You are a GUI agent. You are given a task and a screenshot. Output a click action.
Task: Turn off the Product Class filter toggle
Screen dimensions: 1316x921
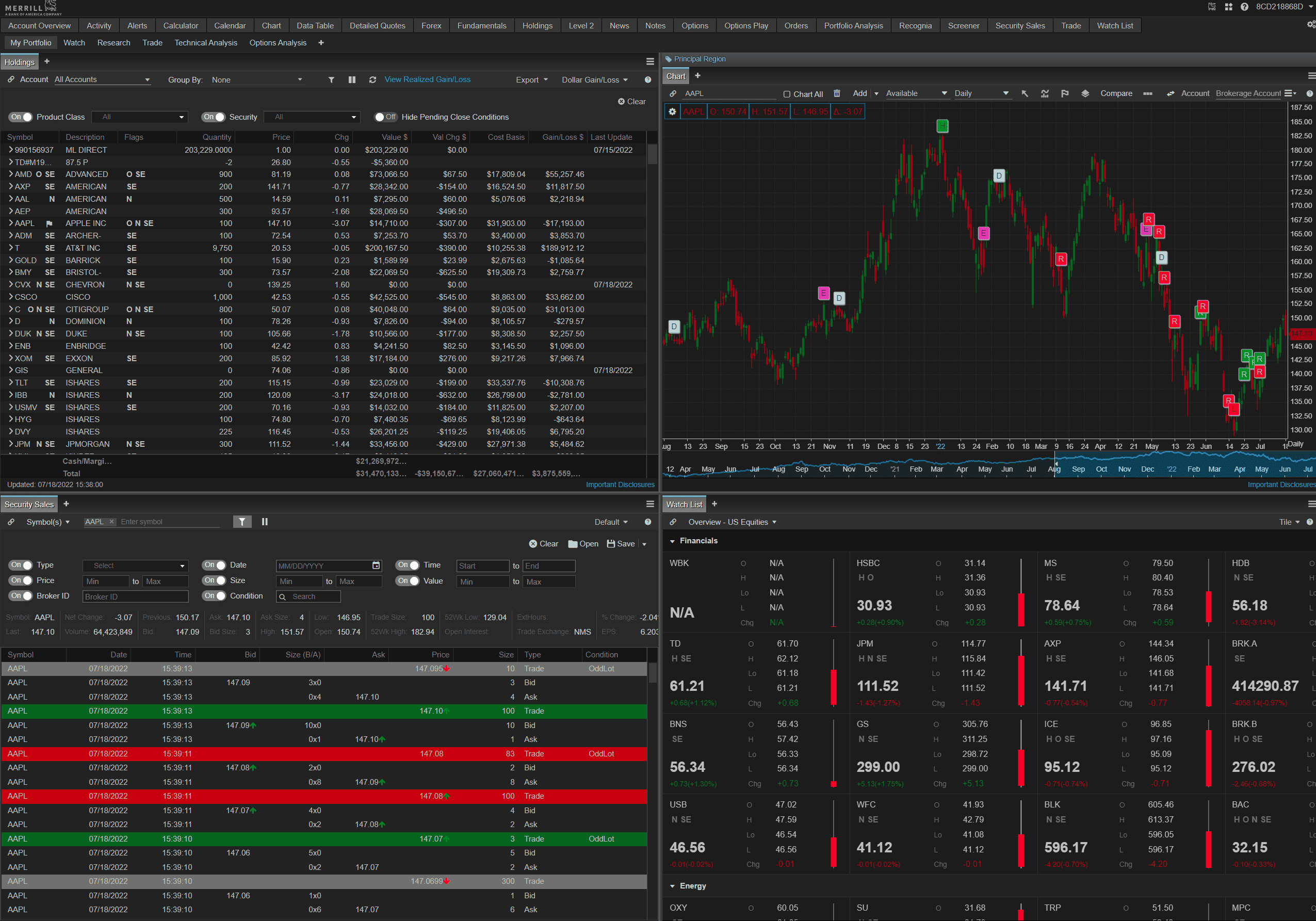click(20, 117)
